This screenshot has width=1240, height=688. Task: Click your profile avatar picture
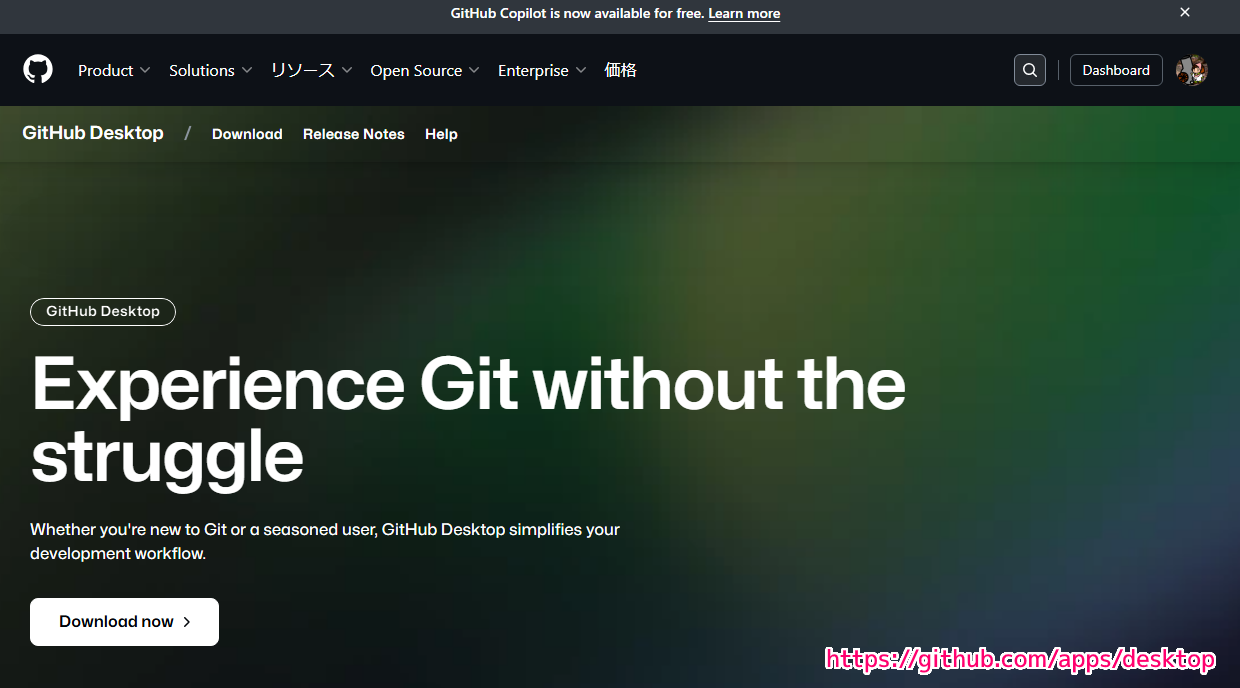coord(1191,69)
